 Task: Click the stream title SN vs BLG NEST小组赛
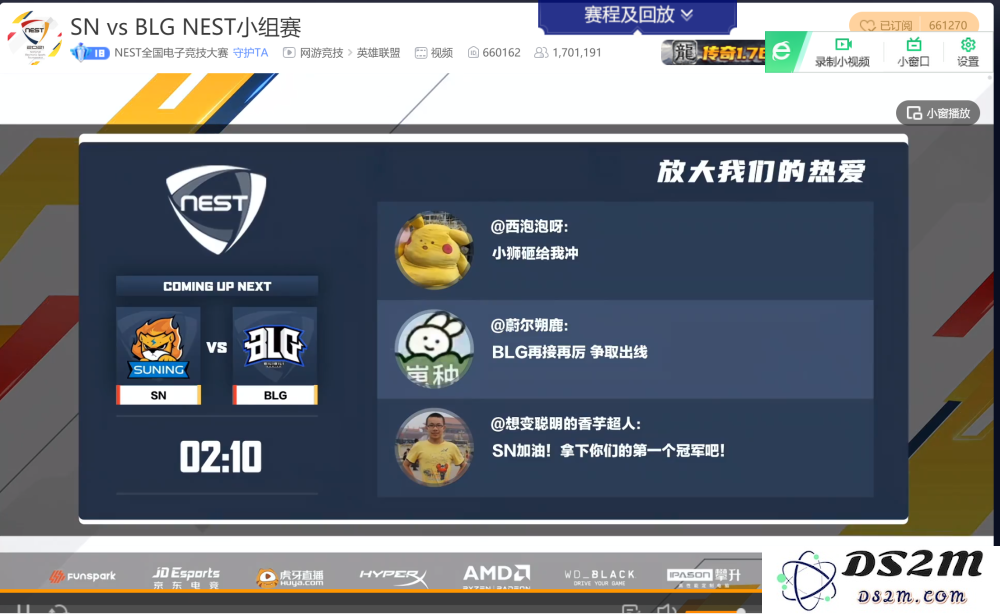tap(186, 27)
